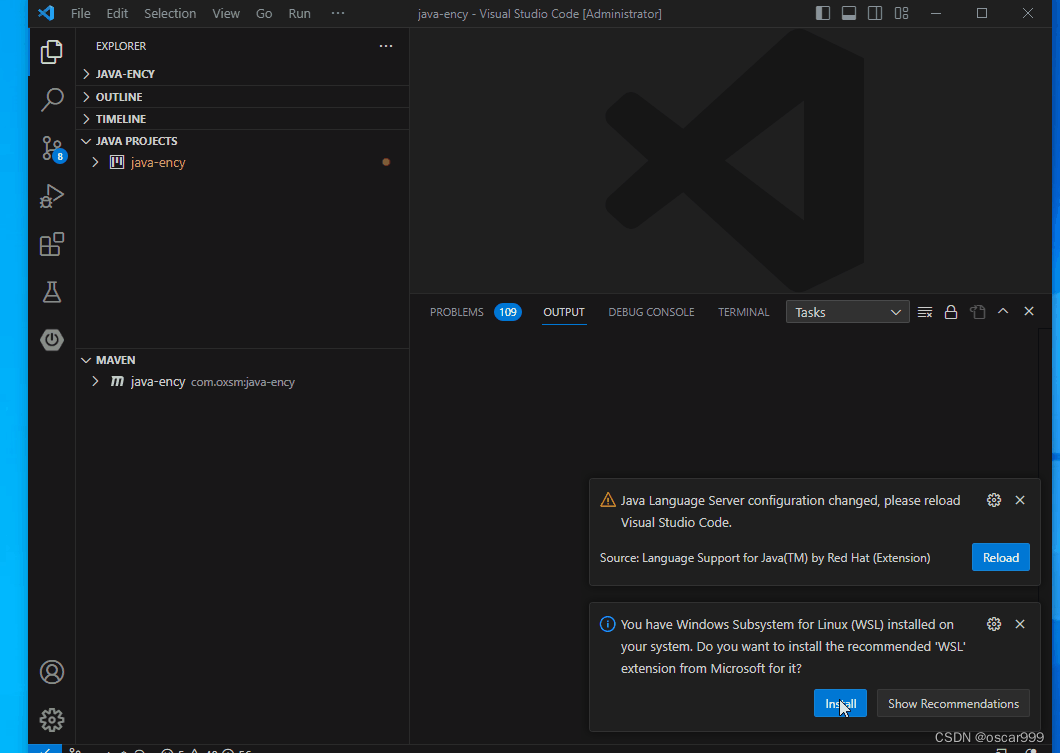
Task: Collapse the MAVEN section
Action: pyautogui.click(x=86, y=360)
